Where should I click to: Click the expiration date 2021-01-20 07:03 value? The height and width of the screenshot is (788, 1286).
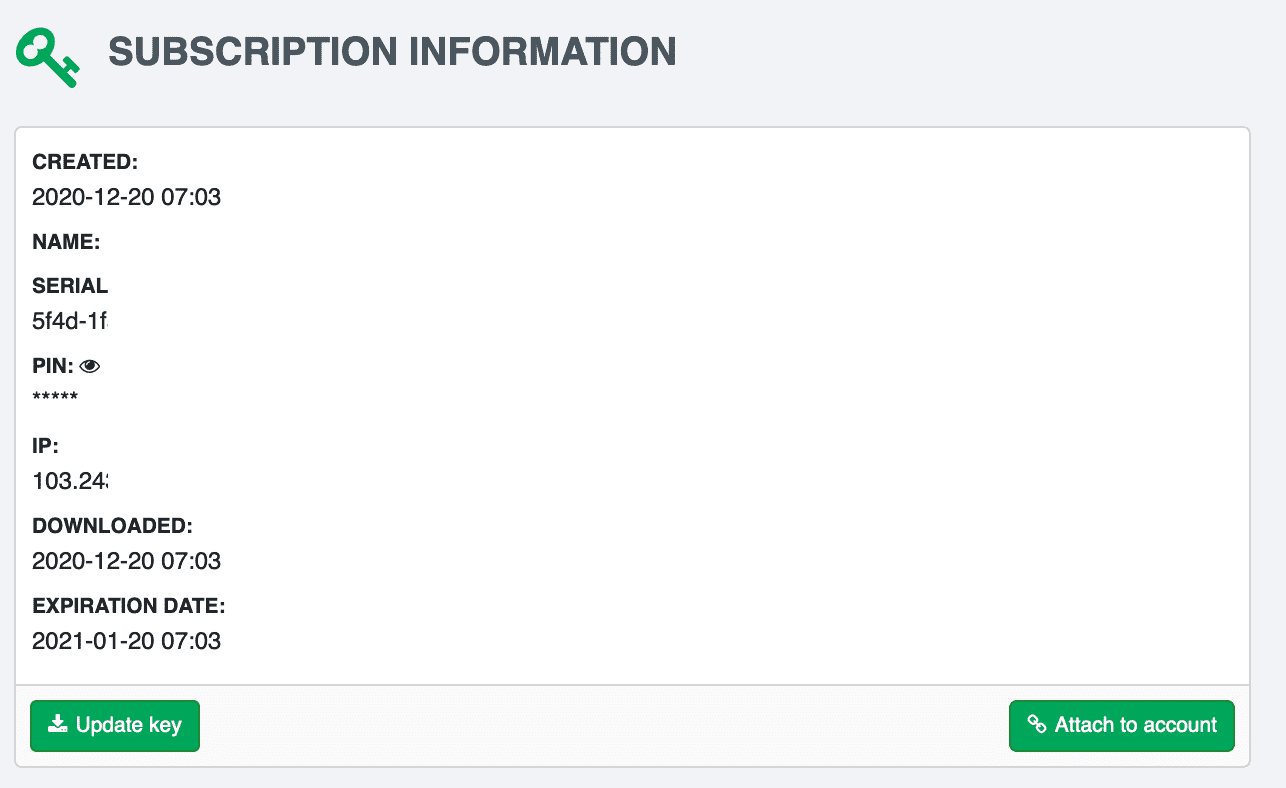click(x=127, y=641)
